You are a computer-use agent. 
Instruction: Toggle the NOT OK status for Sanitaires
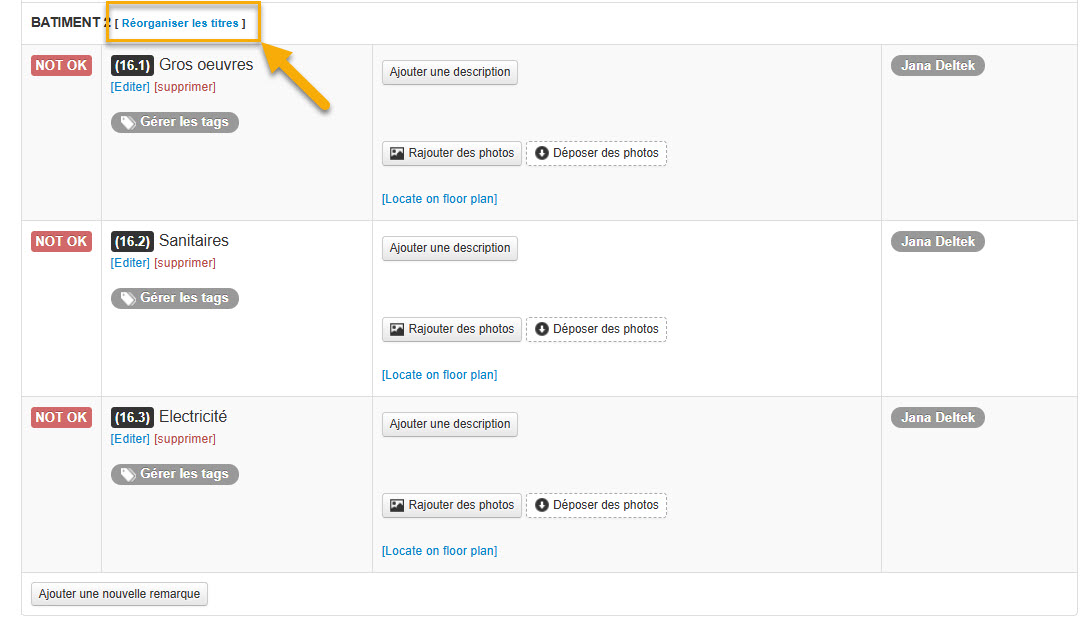(x=62, y=242)
